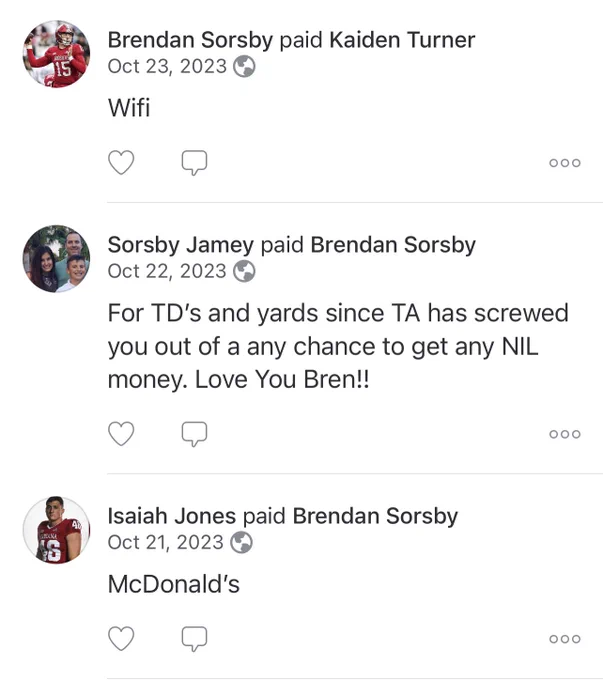Open Kaiden Turner's profile link
Screen dimensions: 603x680
(x=402, y=40)
